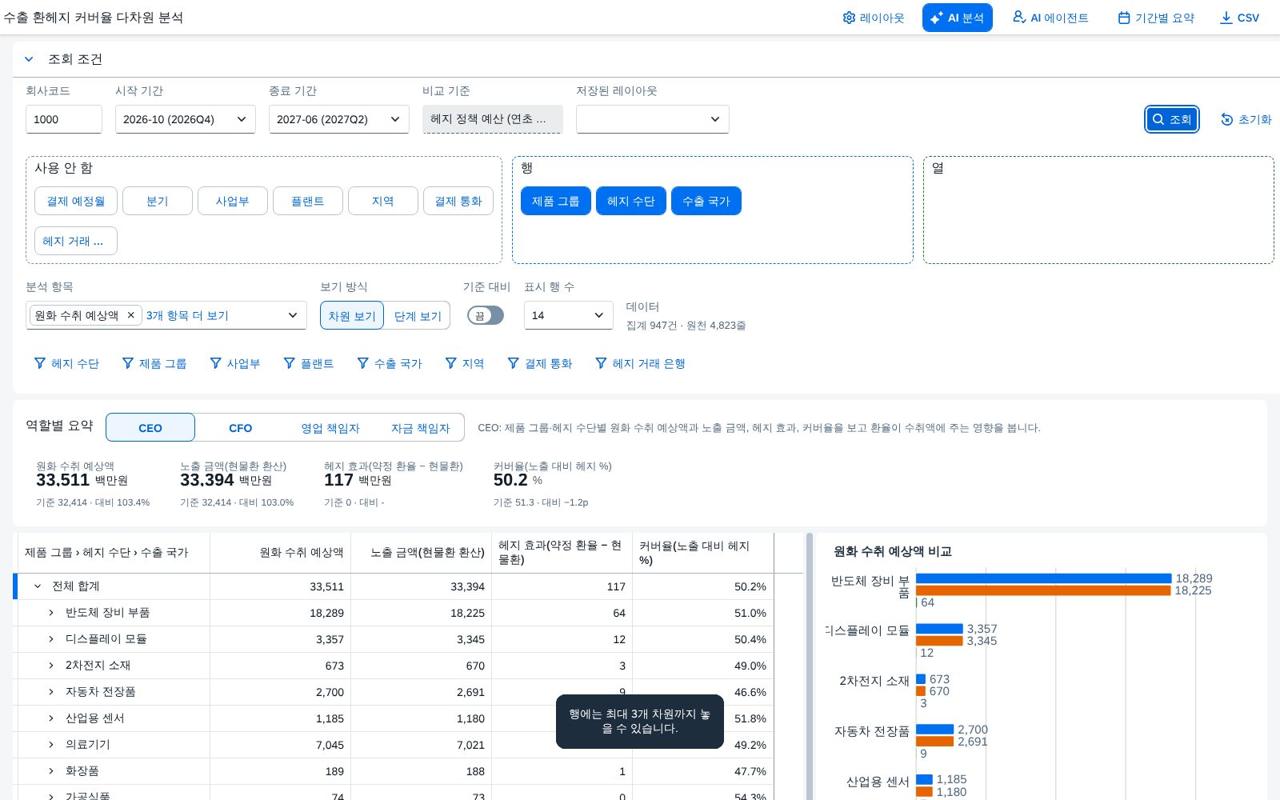Collapse the 조회 조건 section

29,59
